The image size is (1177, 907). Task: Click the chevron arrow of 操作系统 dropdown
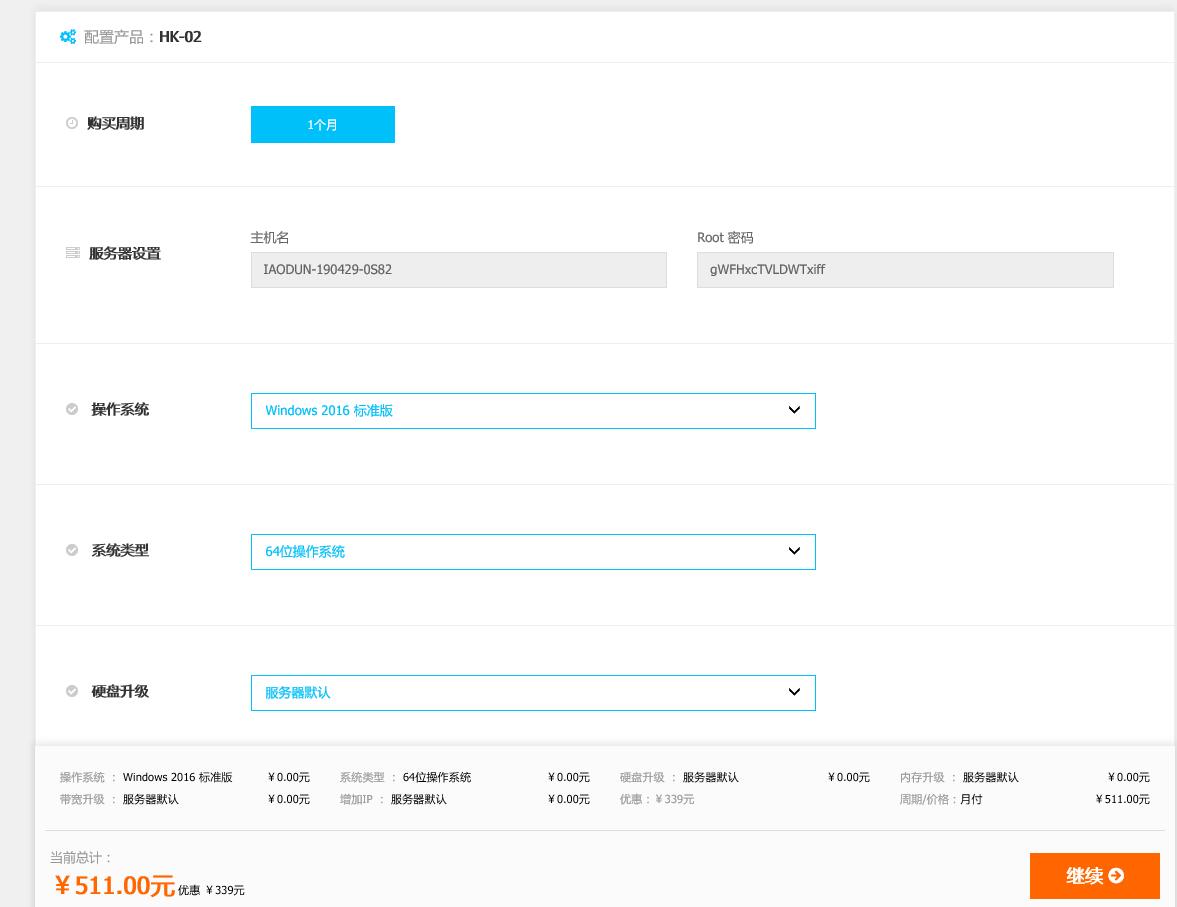click(x=794, y=410)
